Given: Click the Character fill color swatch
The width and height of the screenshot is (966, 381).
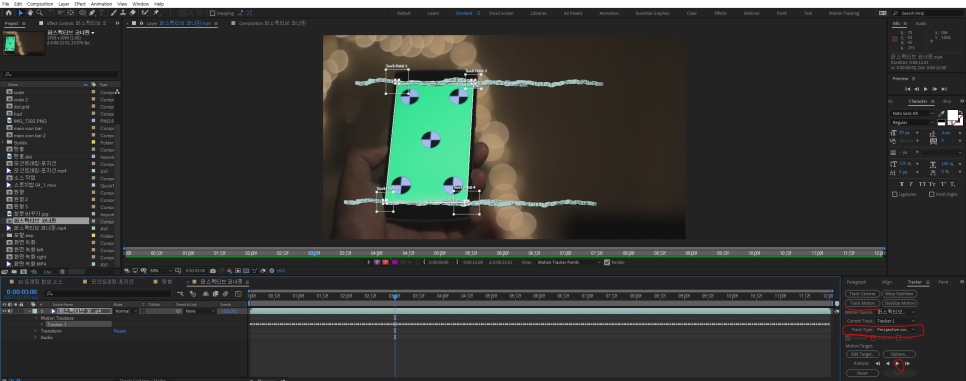Looking at the screenshot, I should pyautogui.click(x=952, y=115).
